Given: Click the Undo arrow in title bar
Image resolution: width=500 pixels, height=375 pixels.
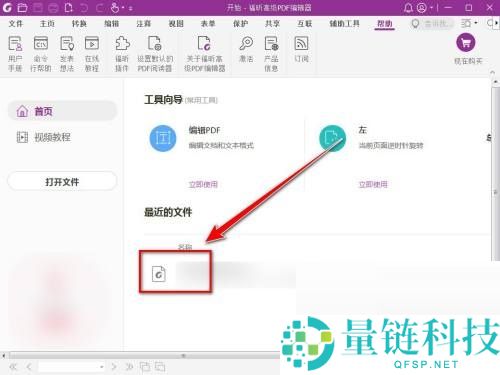Looking at the screenshot, I should [84, 7].
